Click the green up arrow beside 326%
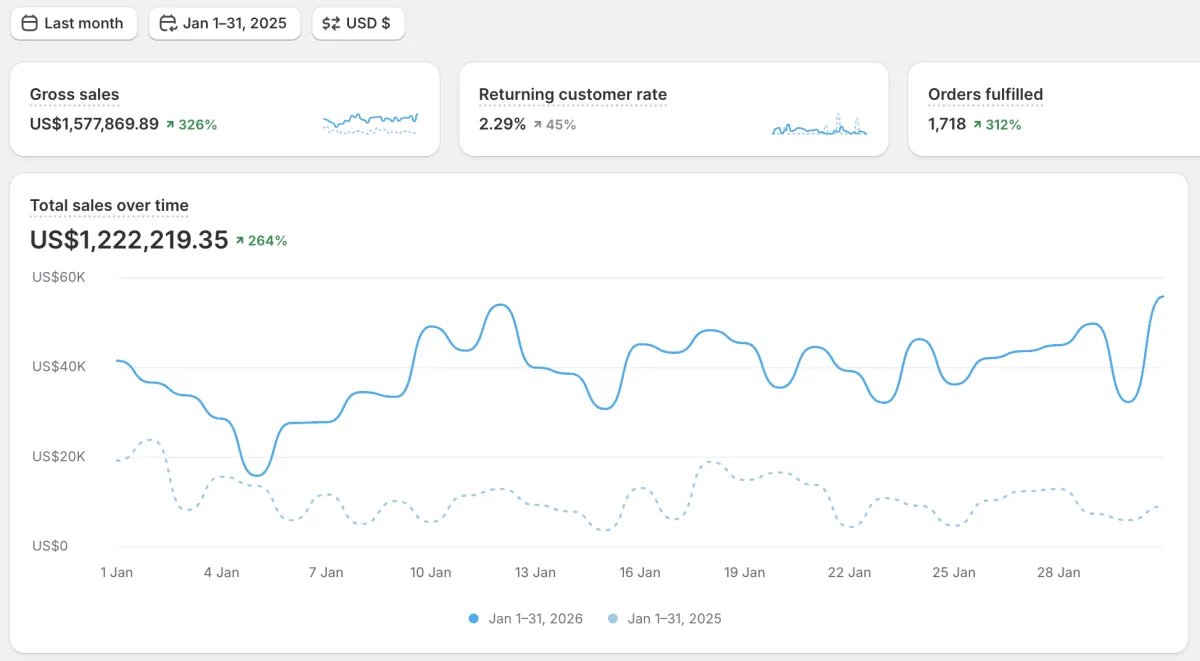The image size is (1200, 661). (x=170, y=125)
